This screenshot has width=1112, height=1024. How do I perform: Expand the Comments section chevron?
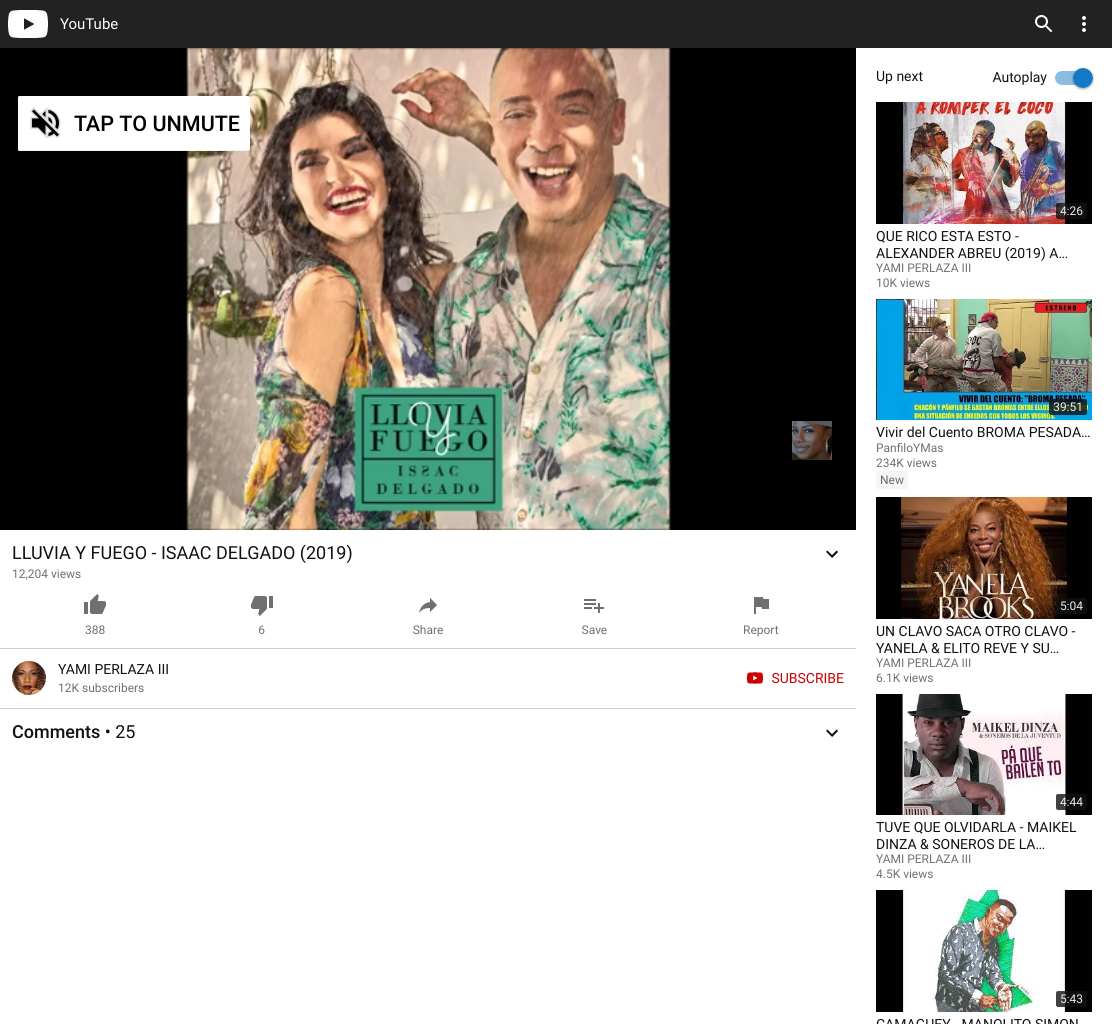[x=832, y=733]
